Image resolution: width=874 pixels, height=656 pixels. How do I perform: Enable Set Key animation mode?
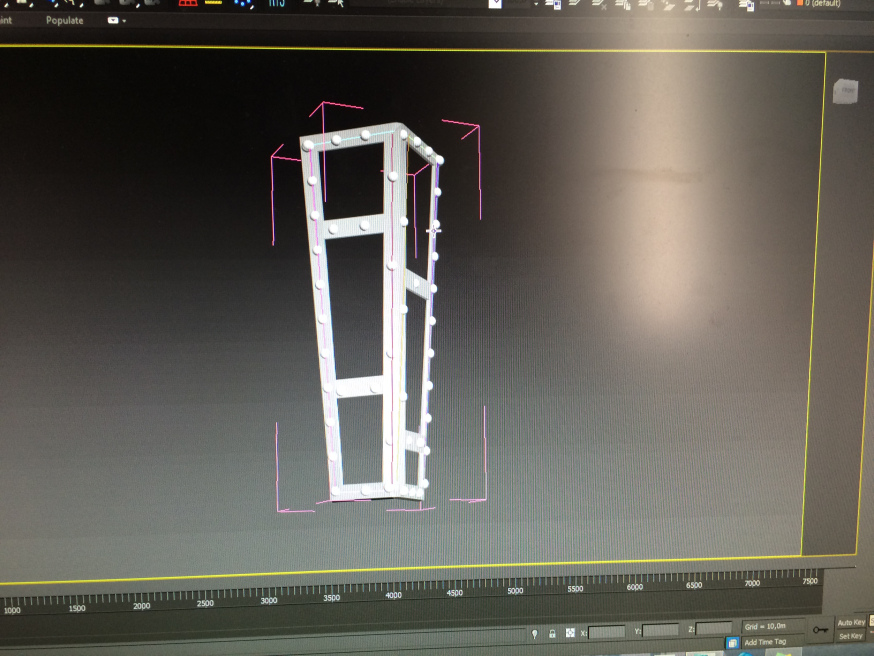(850, 636)
